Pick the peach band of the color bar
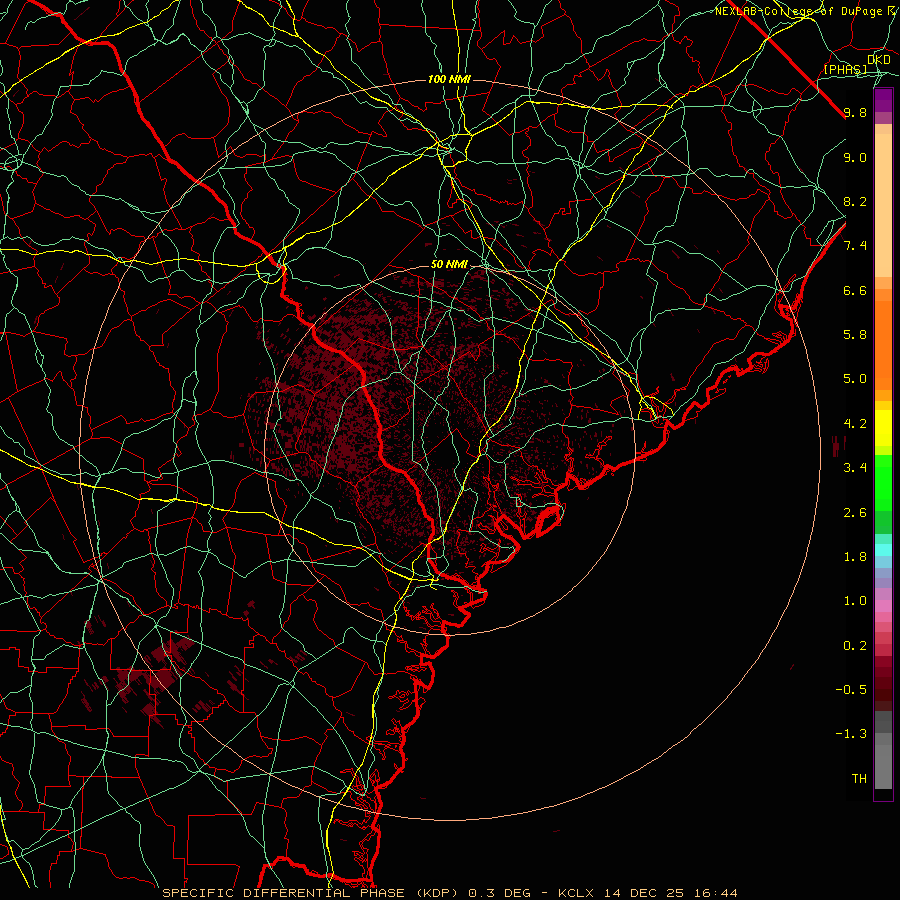Image resolution: width=900 pixels, height=900 pixels. point(883,205)
